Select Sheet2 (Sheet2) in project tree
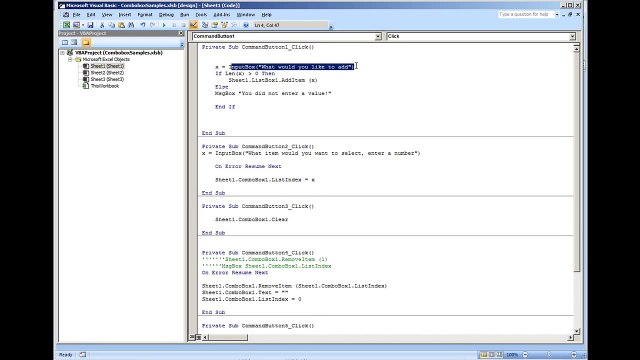Image resolution: width=640 pixels, height=360 pixels. 107,73
